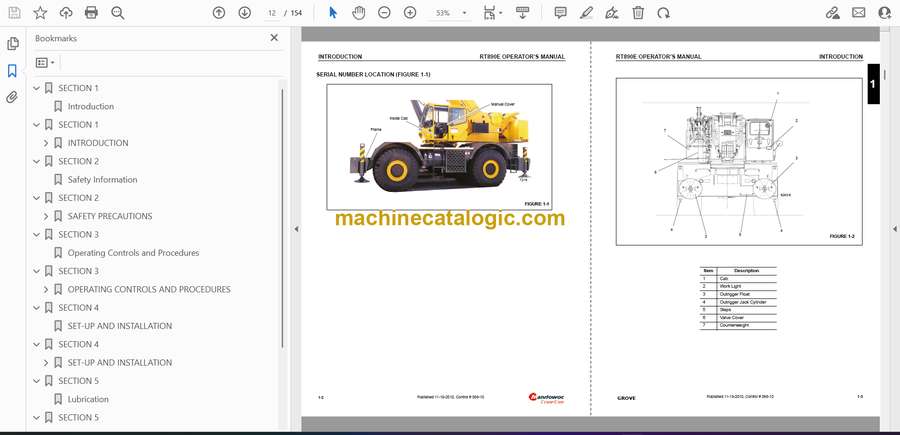Toggle the page thumbnails panel icon

pyautogui.click(x=12, y=44)
